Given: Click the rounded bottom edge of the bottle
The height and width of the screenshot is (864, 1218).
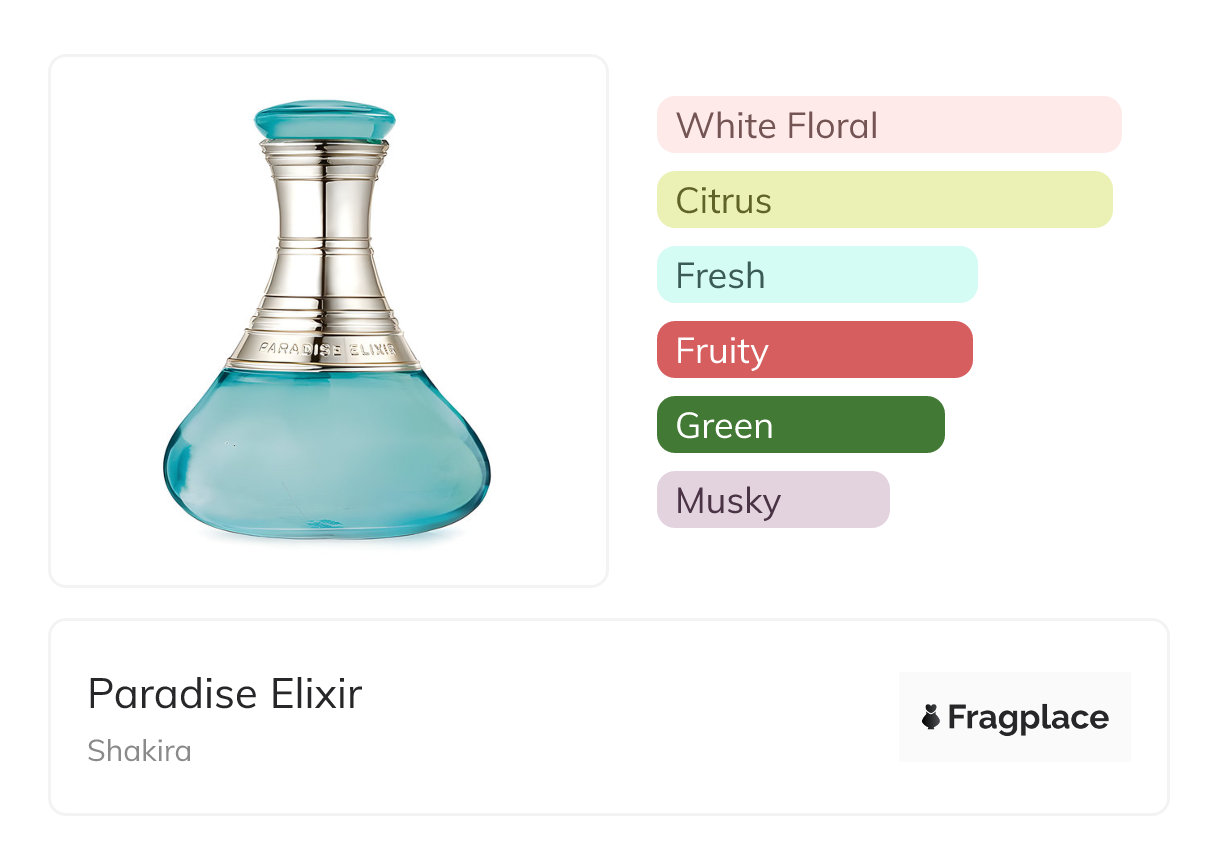Looking at the screenshot, I should (x=326, y=536).
